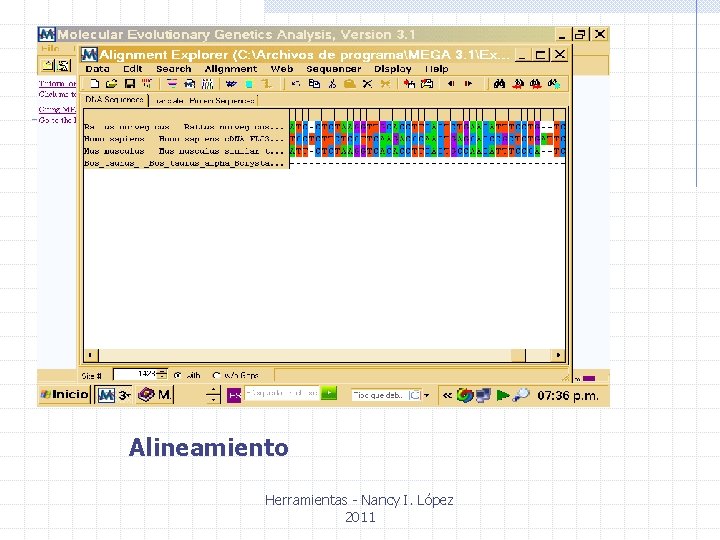This screenshot has height=540, width=720.
Task: Click the MEGA taskbar button
Action: 114,395
